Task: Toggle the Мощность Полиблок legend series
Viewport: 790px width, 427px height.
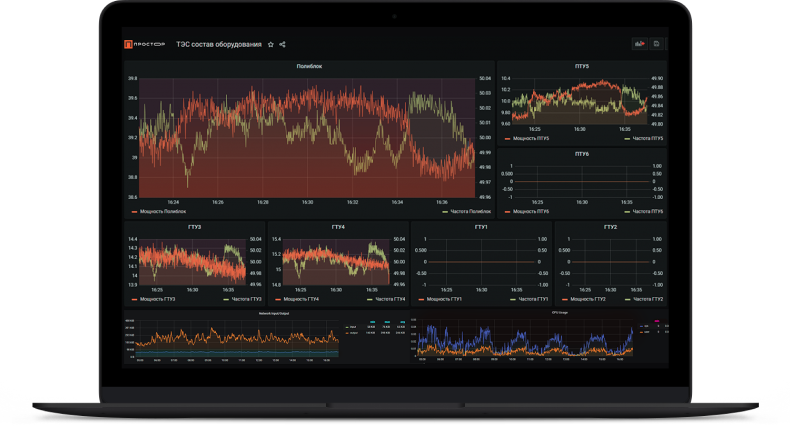Action: (x=162, y=212)
